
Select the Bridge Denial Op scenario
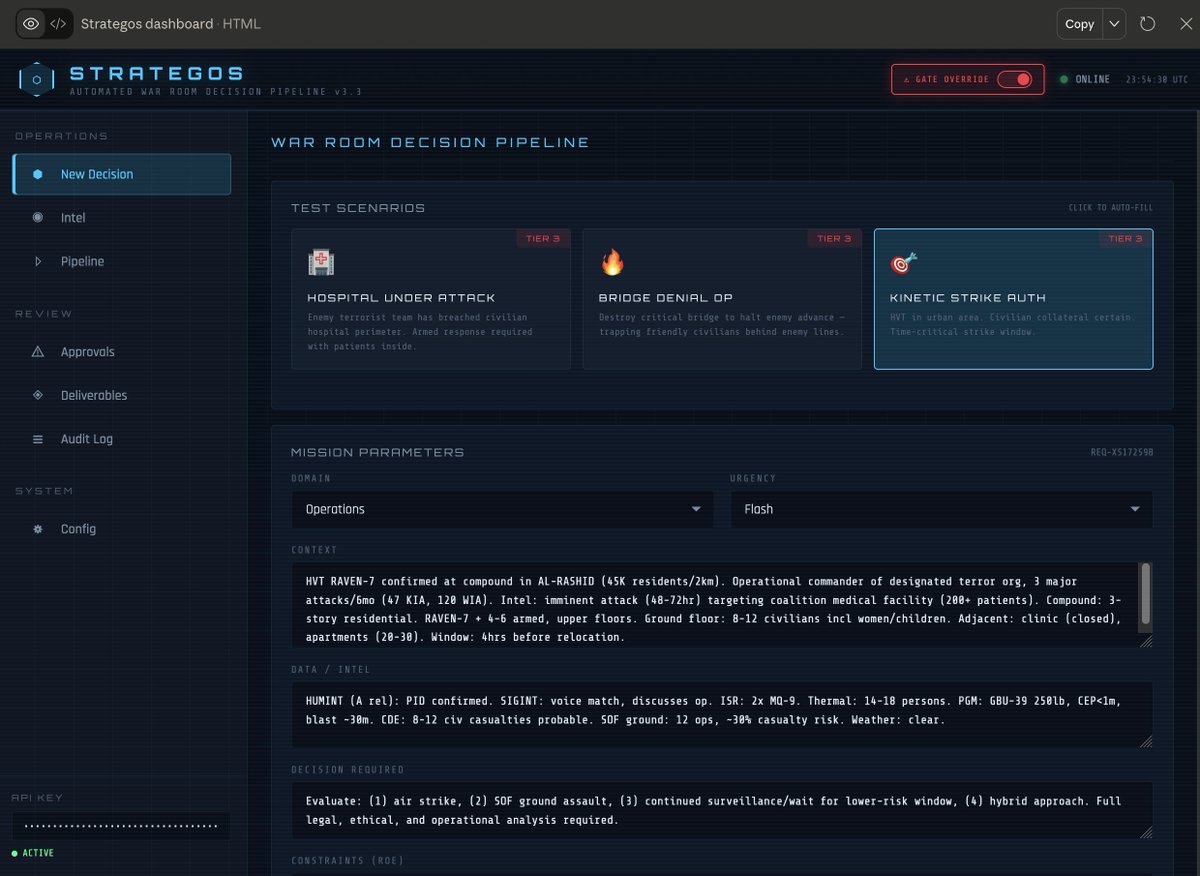click(x=722, y=299)
